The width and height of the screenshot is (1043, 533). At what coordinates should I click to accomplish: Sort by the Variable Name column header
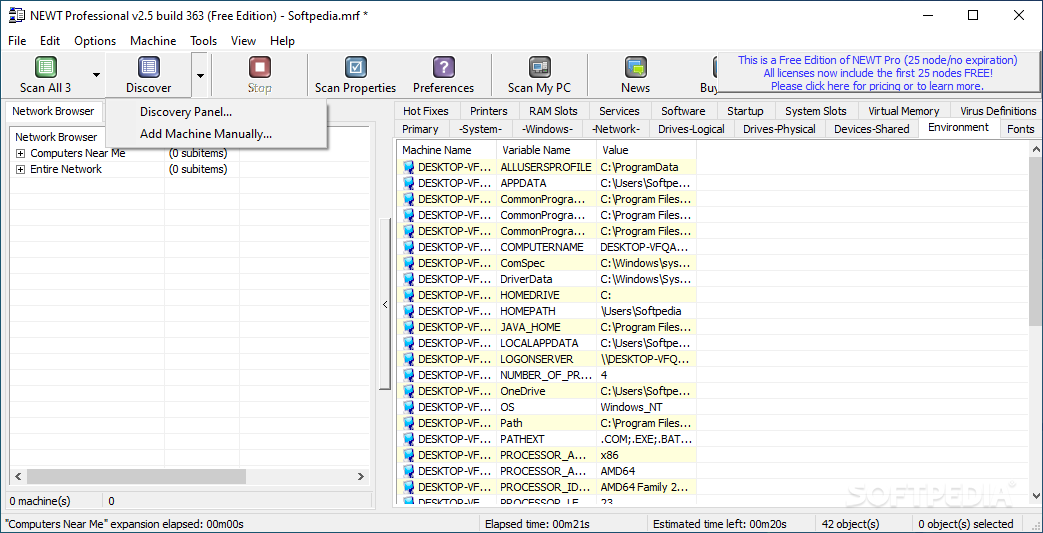546,150
